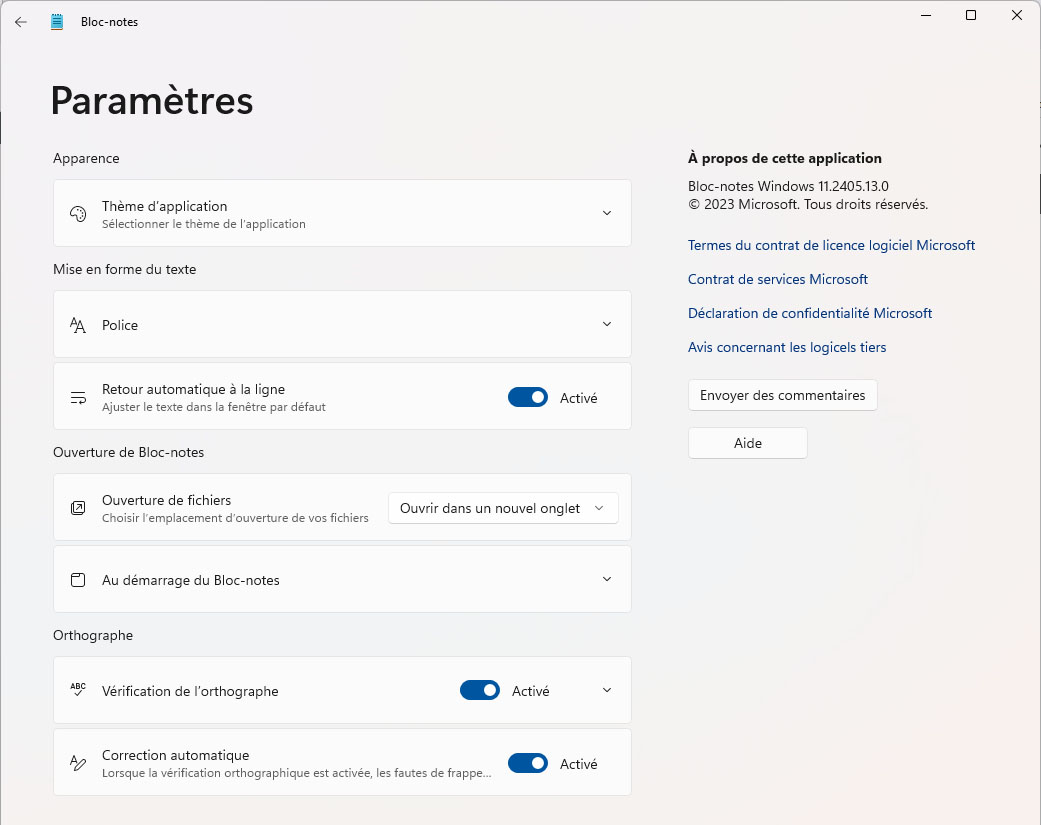Screen dimensions: 1041x825
Task: Go back with the arrow icon
Action: click(21, 22)
